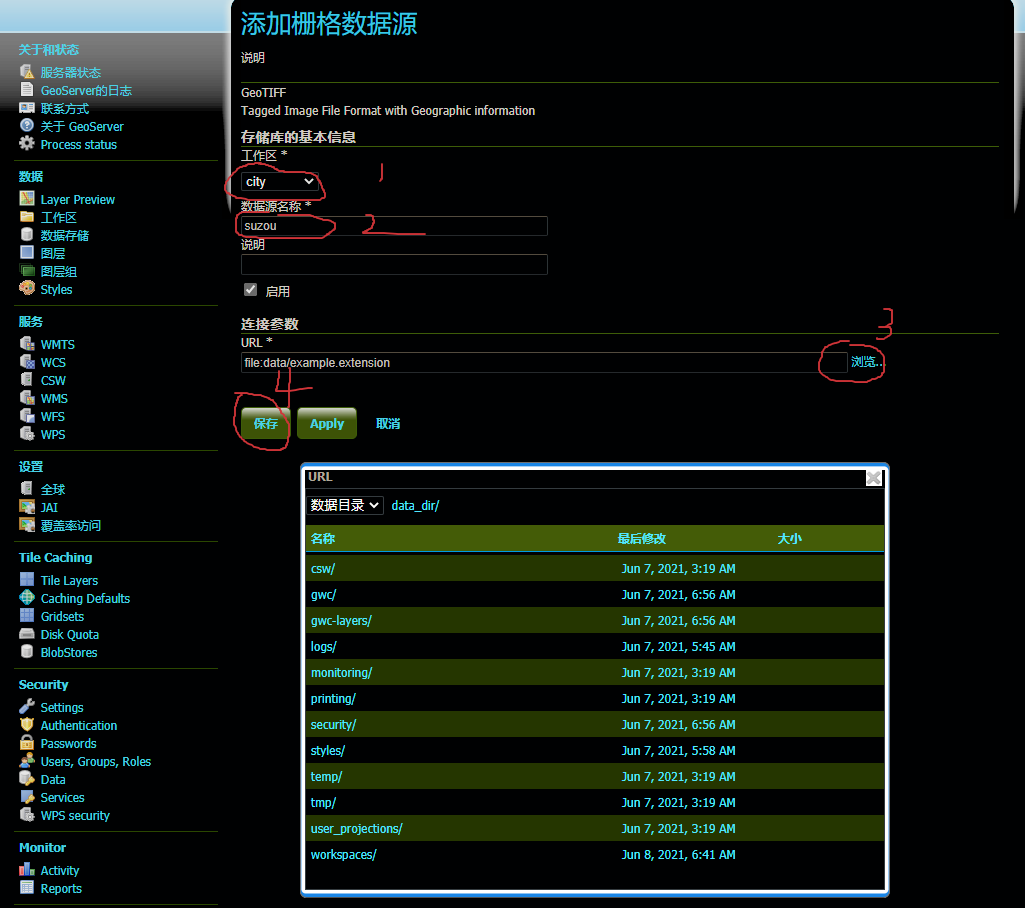Close the URL file browser dialog
Image resolution: width=1025 pixels, height=908 pixels.
(x=873, y=478)
